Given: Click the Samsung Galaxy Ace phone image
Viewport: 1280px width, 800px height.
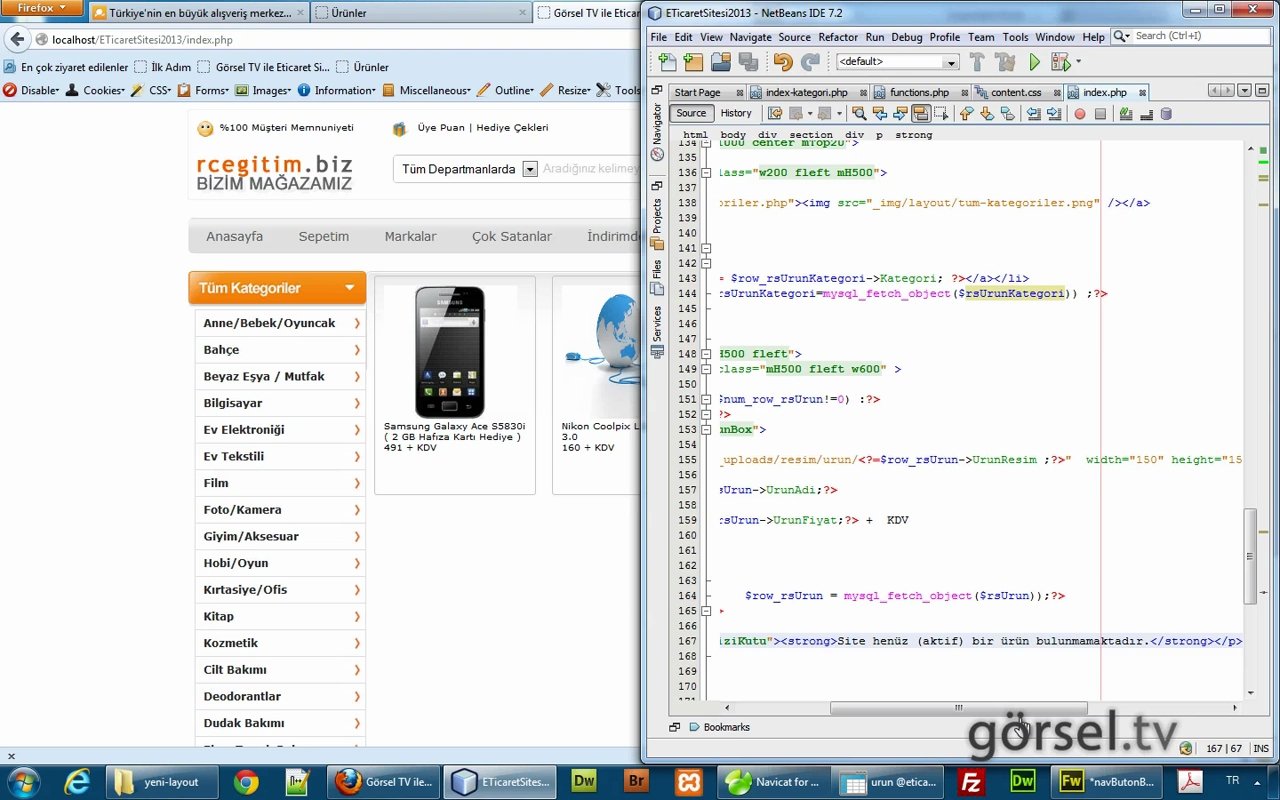Looking at the screenshot, I should tap(450, 352).
